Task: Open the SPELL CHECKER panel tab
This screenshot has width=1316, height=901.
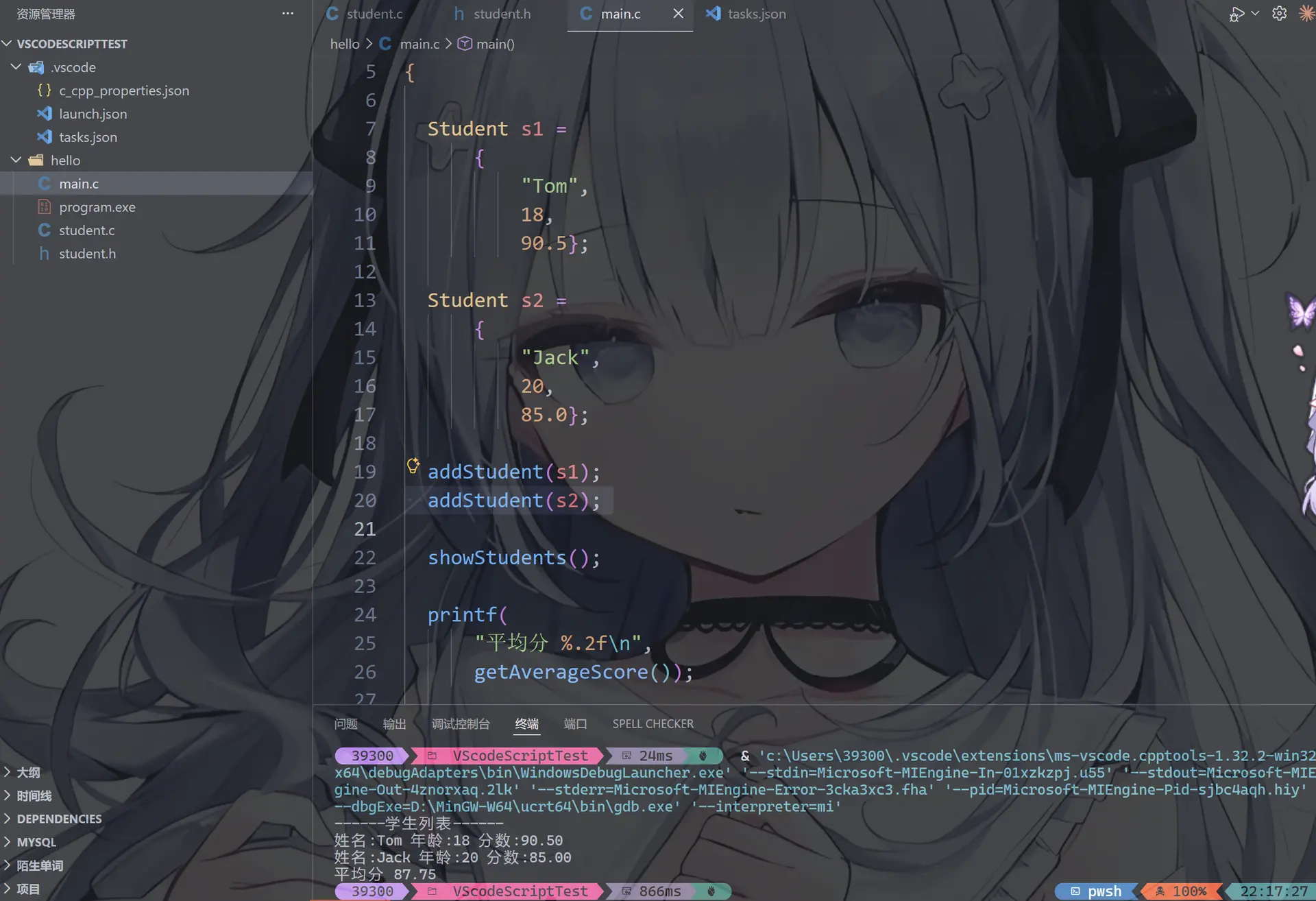Action: pyautogui.click(x=653, y=723)
